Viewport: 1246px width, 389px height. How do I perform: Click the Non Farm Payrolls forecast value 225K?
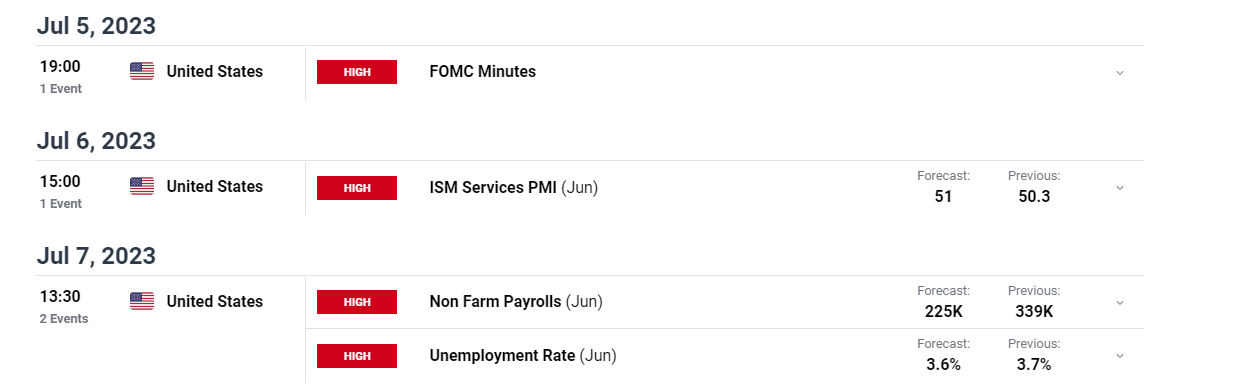[944, 311]
